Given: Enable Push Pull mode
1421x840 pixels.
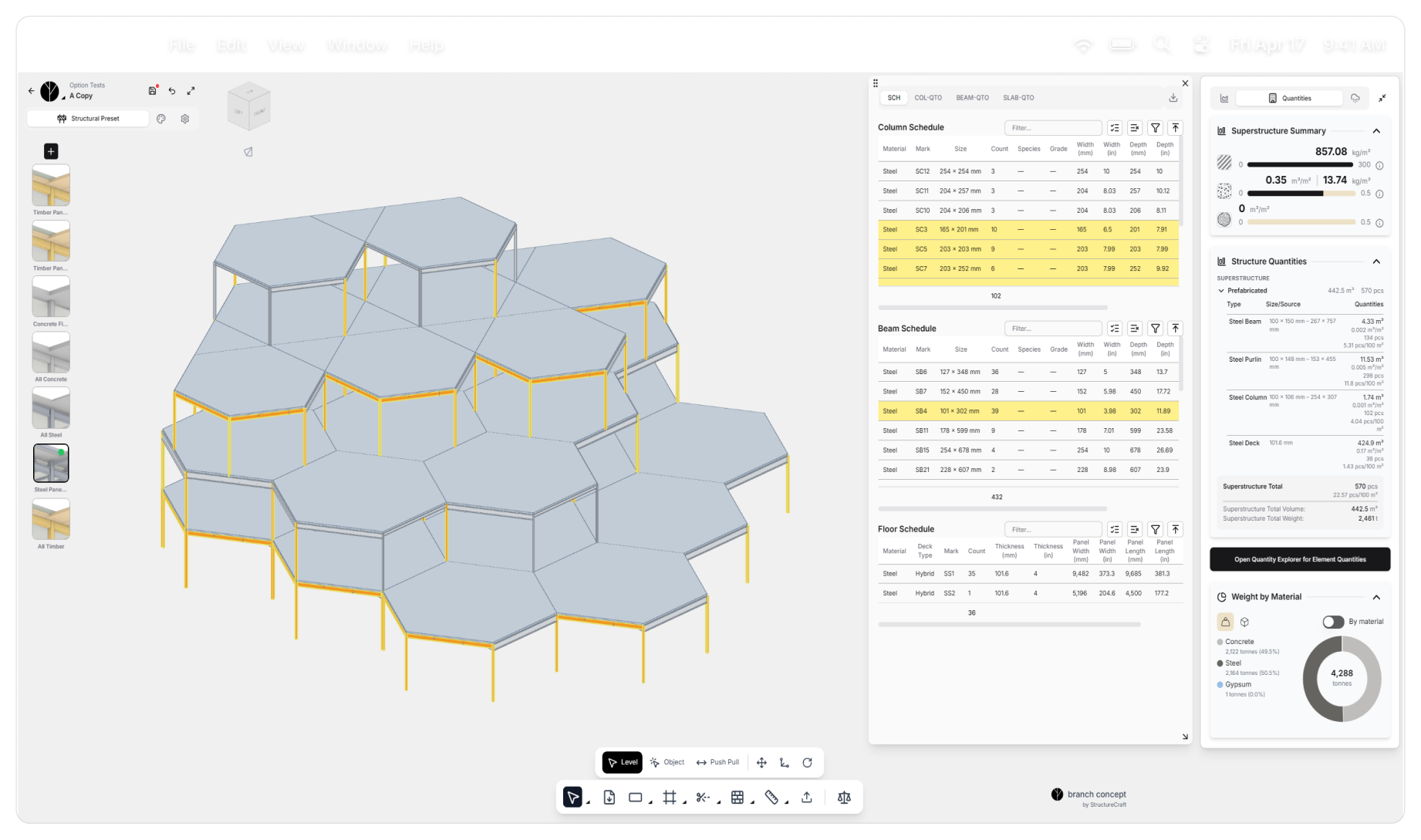Looking at the screenshot, I should coord(717,762).
